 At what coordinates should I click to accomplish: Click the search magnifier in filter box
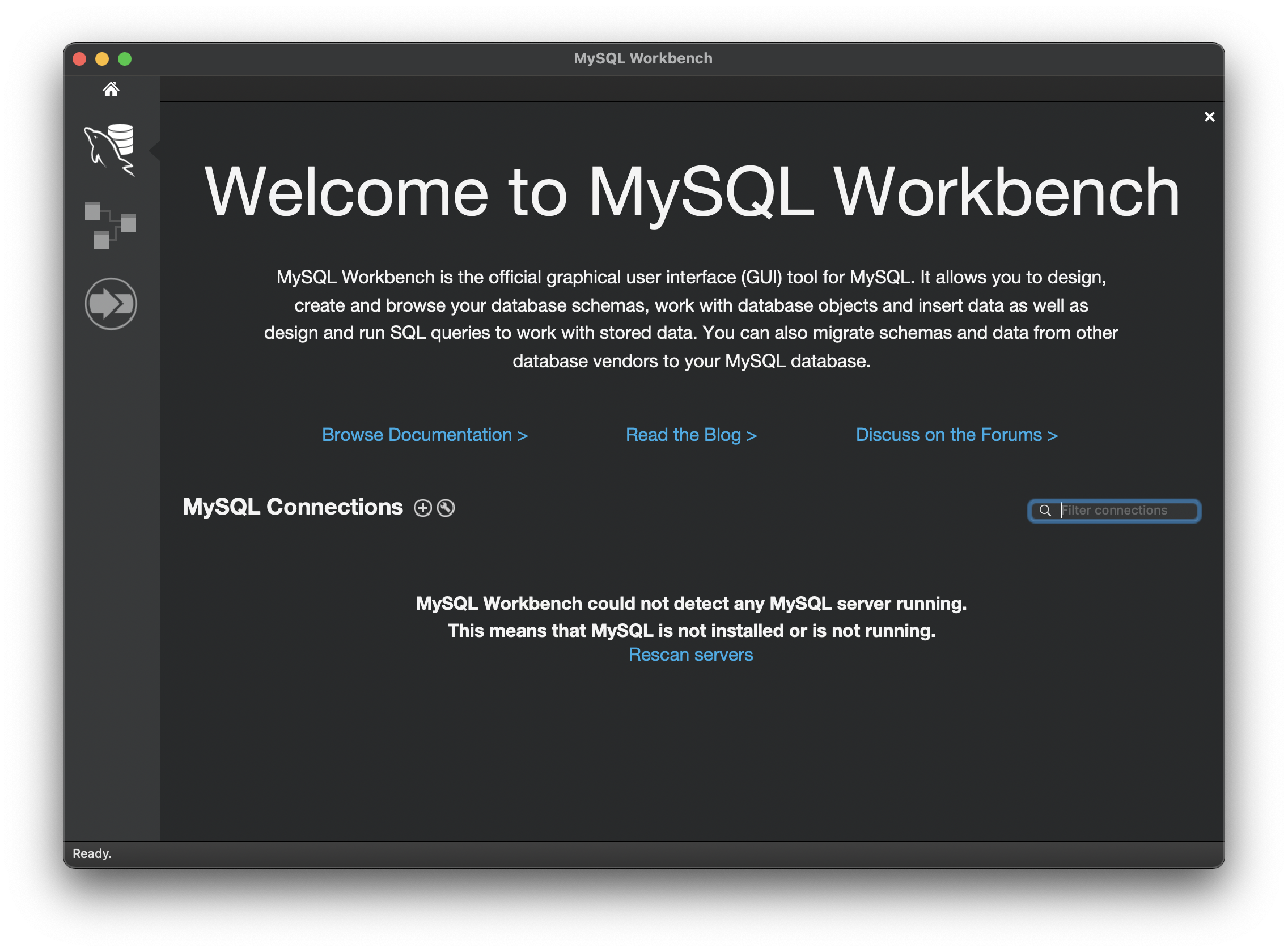(x=1045, y=511)
